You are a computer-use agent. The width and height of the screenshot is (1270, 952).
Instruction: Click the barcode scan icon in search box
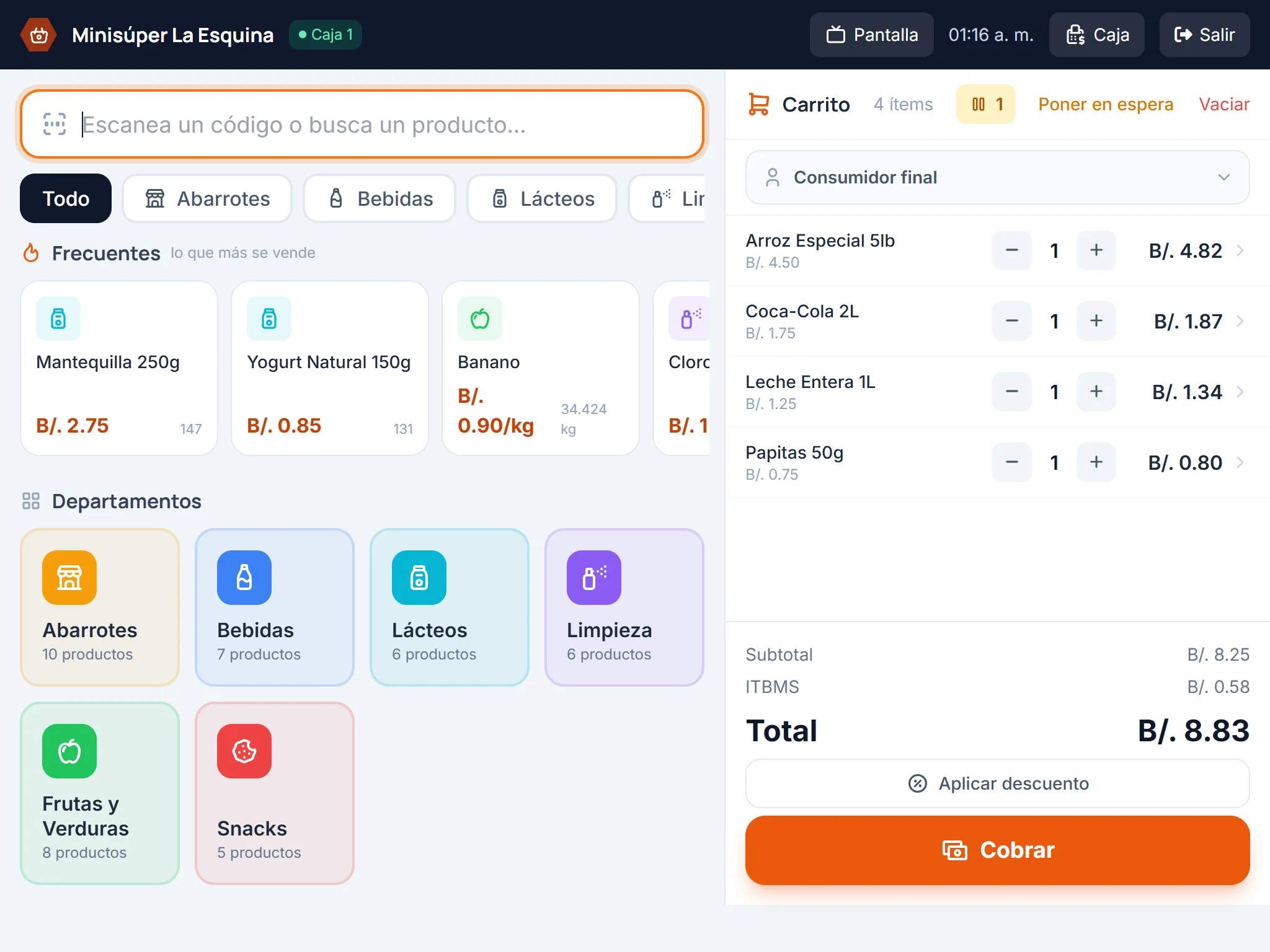point(55,124)
